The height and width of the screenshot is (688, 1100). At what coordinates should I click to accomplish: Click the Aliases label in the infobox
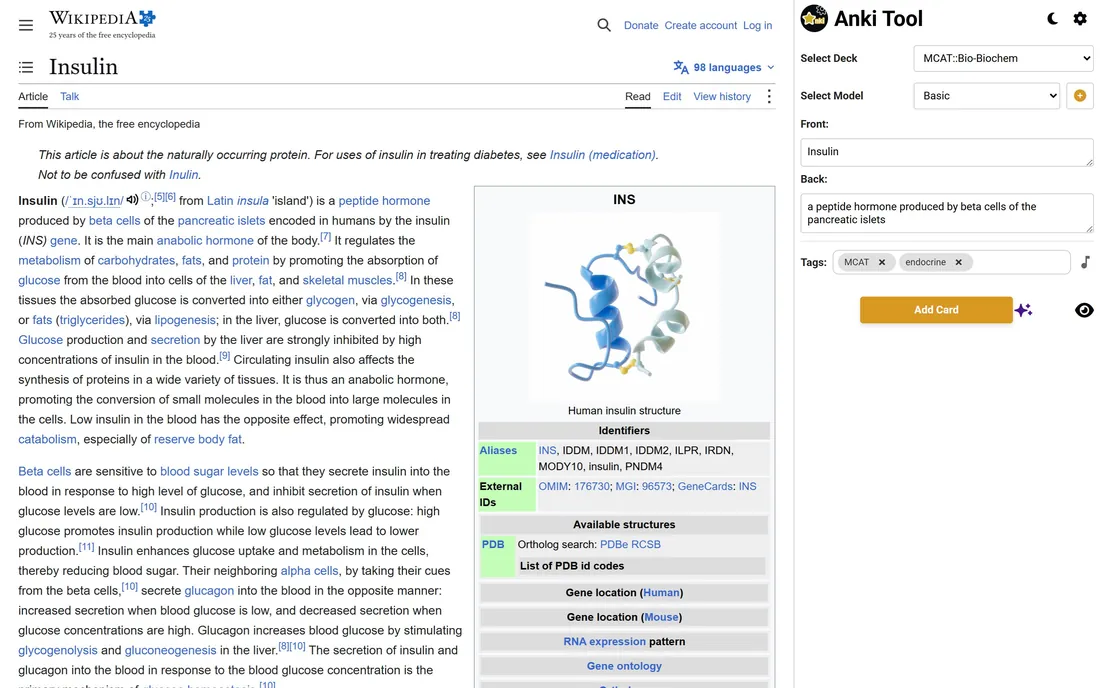498,450
